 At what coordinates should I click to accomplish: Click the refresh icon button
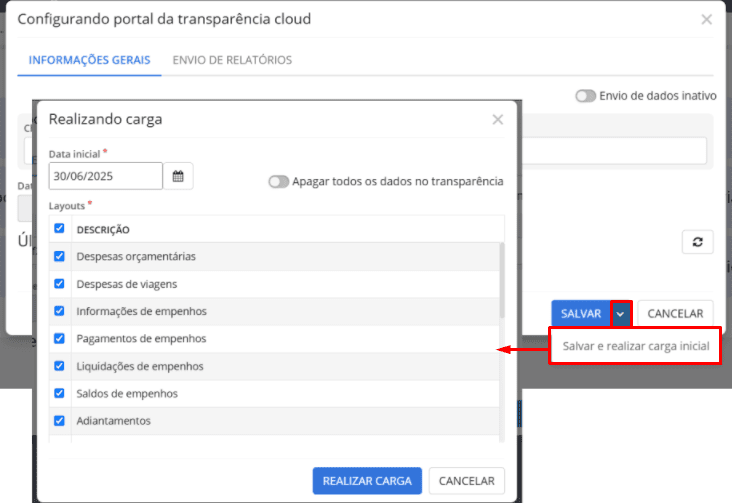coord(697,242)
